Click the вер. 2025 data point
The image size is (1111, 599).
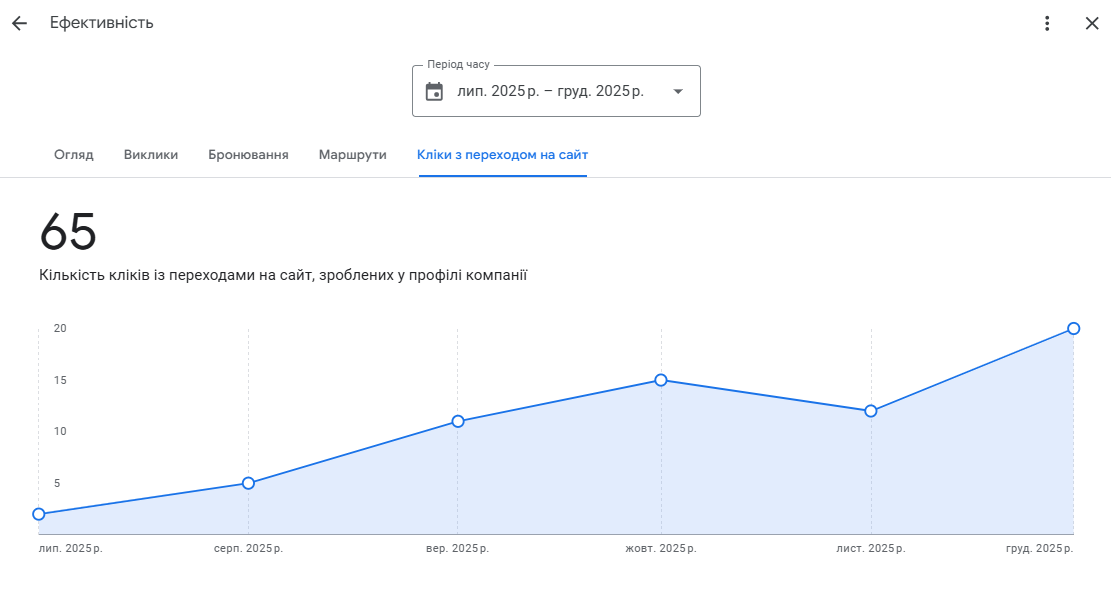[x=458, y=421]
